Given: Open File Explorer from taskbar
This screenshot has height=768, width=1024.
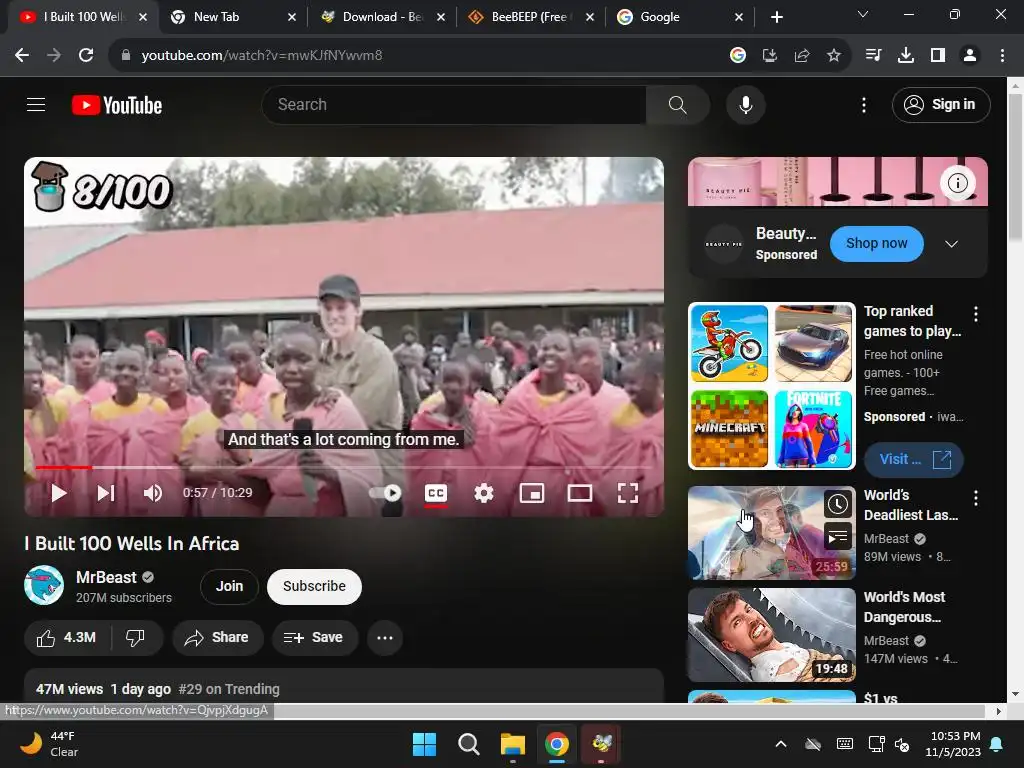Looking at the screenshot, I should [513, 744].
